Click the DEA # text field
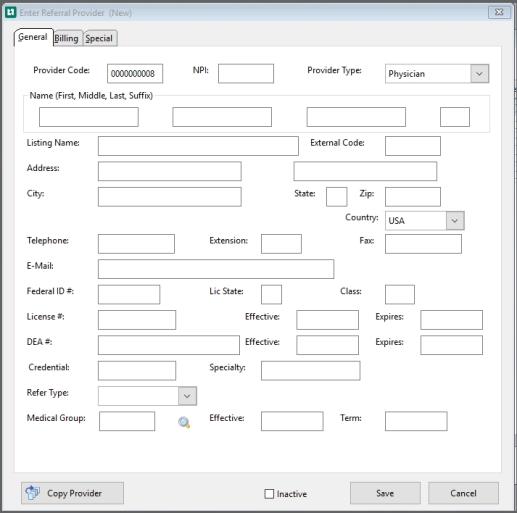517x513 pixels. [169, 345]
